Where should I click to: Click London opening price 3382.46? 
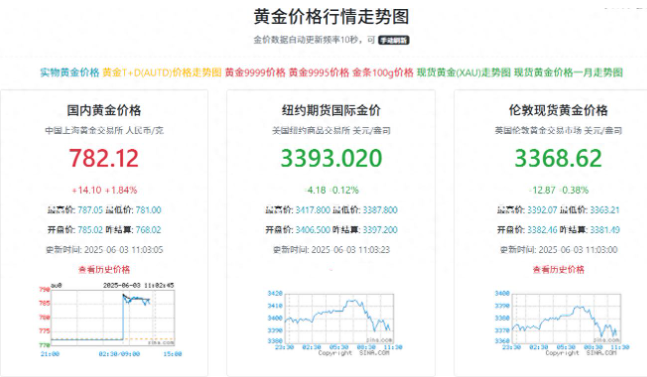point(542,230)
